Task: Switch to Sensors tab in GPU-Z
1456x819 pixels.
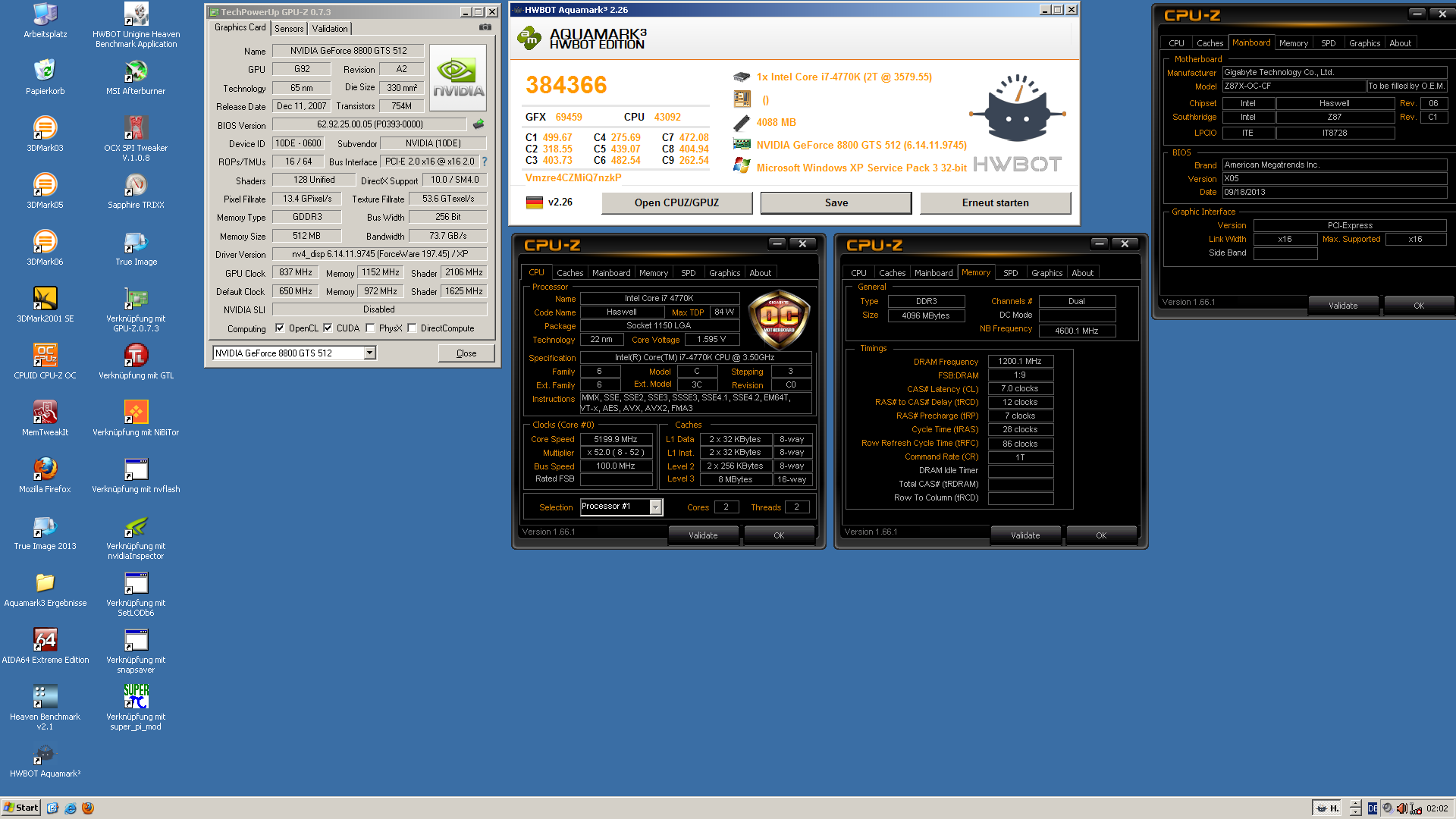Action: point(289,29)
